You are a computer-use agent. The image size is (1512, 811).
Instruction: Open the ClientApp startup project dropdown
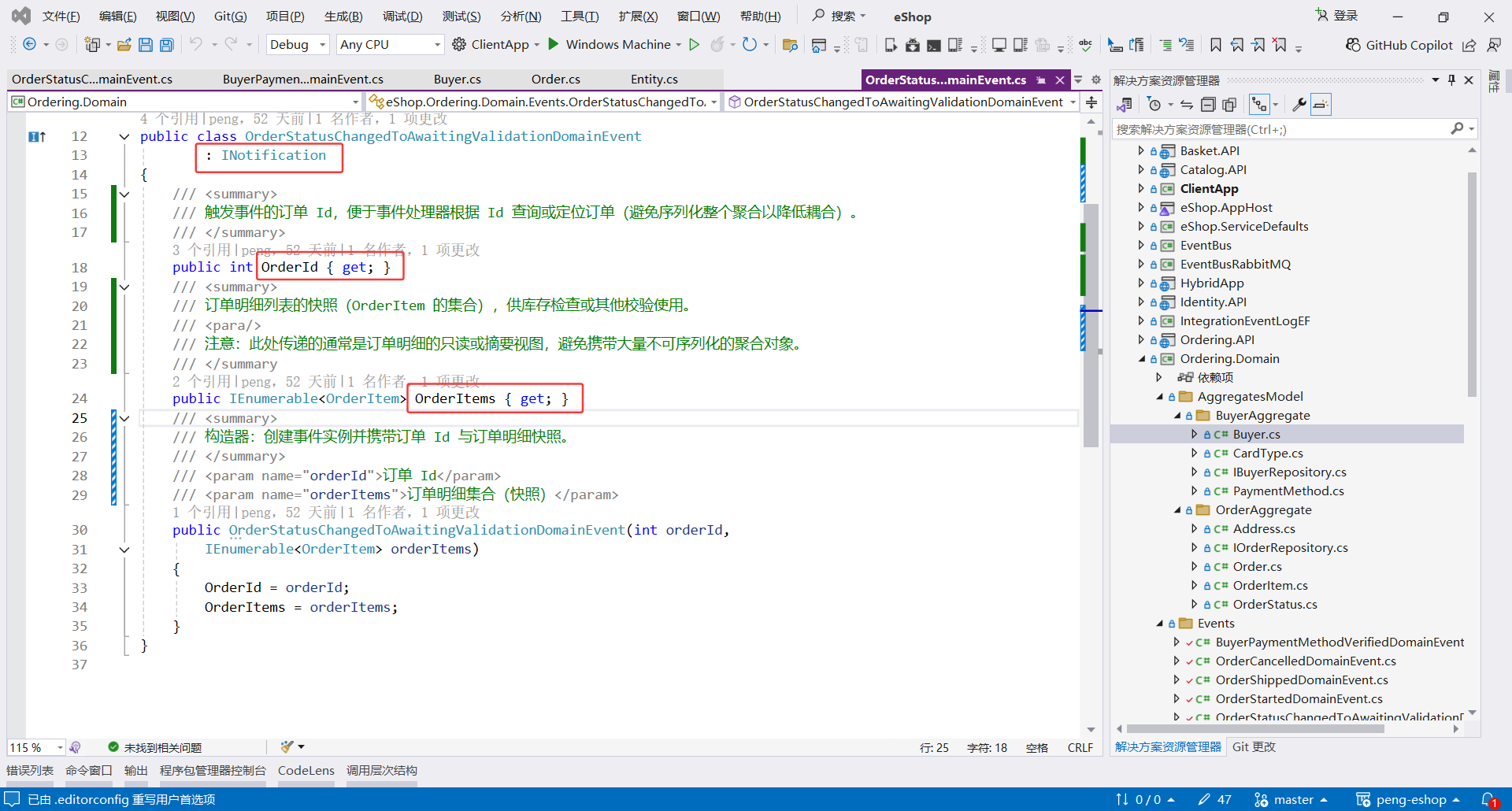tap(536, 45)
